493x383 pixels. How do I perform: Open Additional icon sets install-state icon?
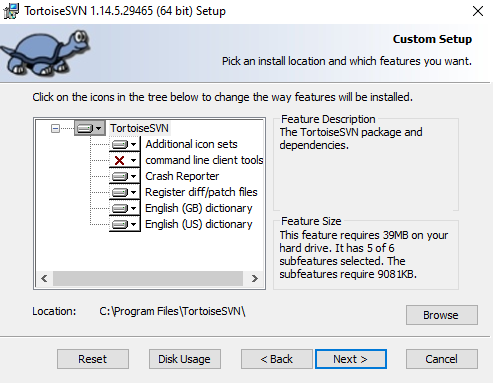coord(125,144)
